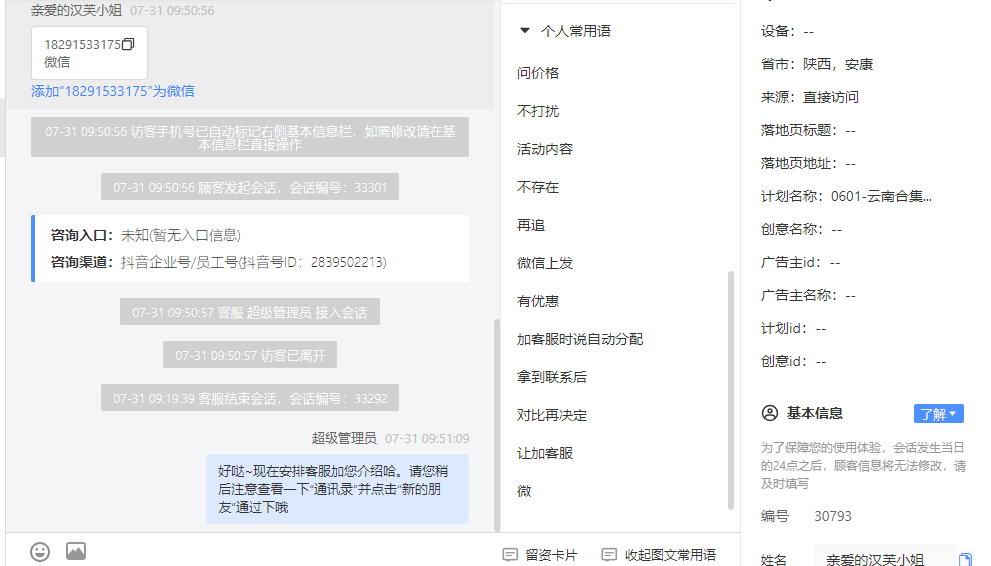The width and height of the screenshot is (991, 566).
Task: Click the 广告主名称 row
Action: [x=808, y=295]
